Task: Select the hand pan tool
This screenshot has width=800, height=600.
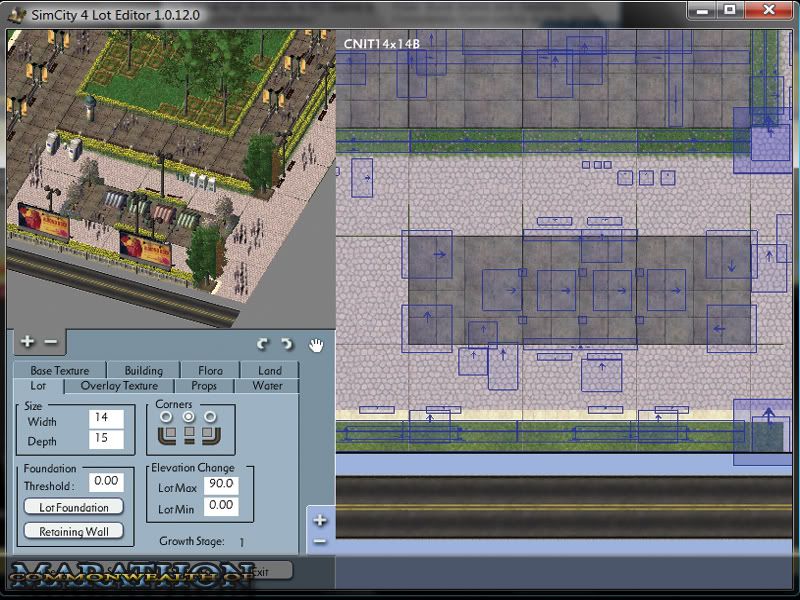Action: click(316, 345)
